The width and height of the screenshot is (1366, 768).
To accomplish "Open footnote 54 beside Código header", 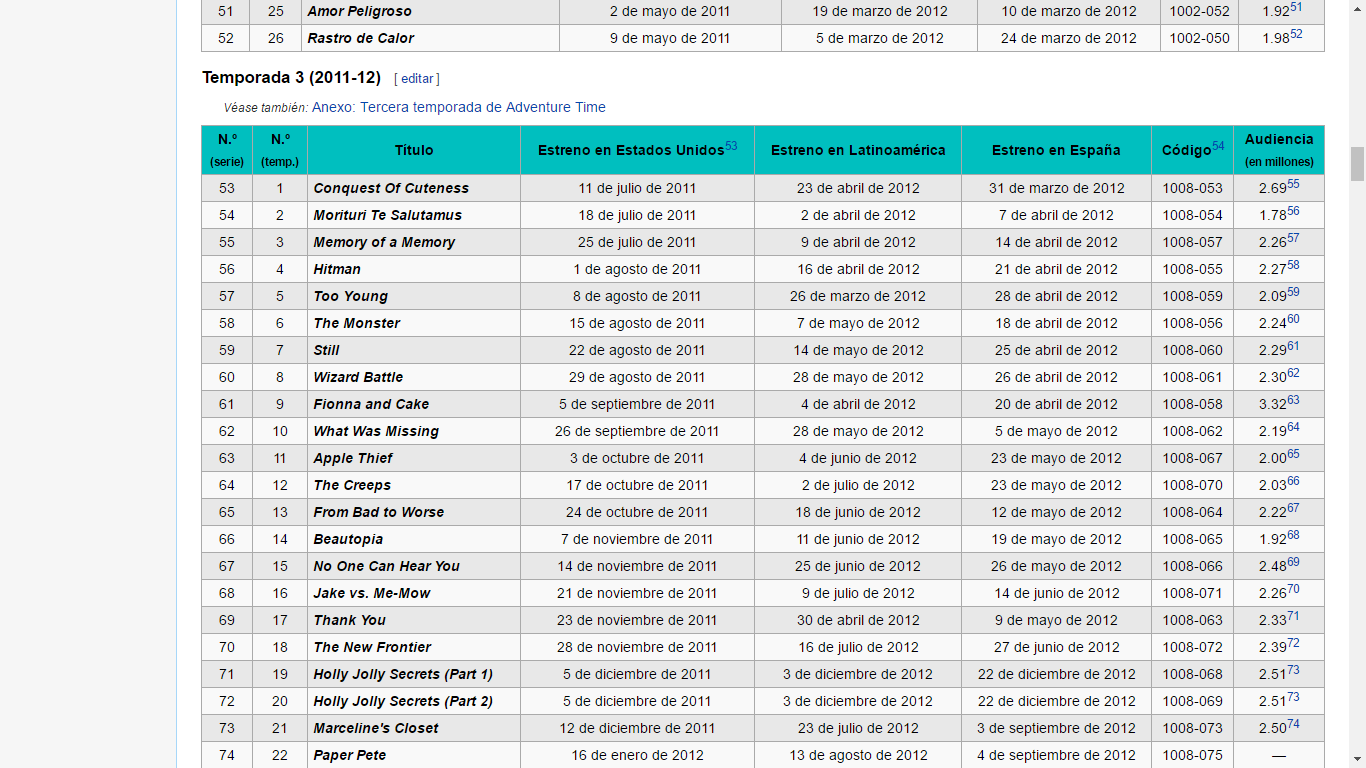I will click(1218, 146).
